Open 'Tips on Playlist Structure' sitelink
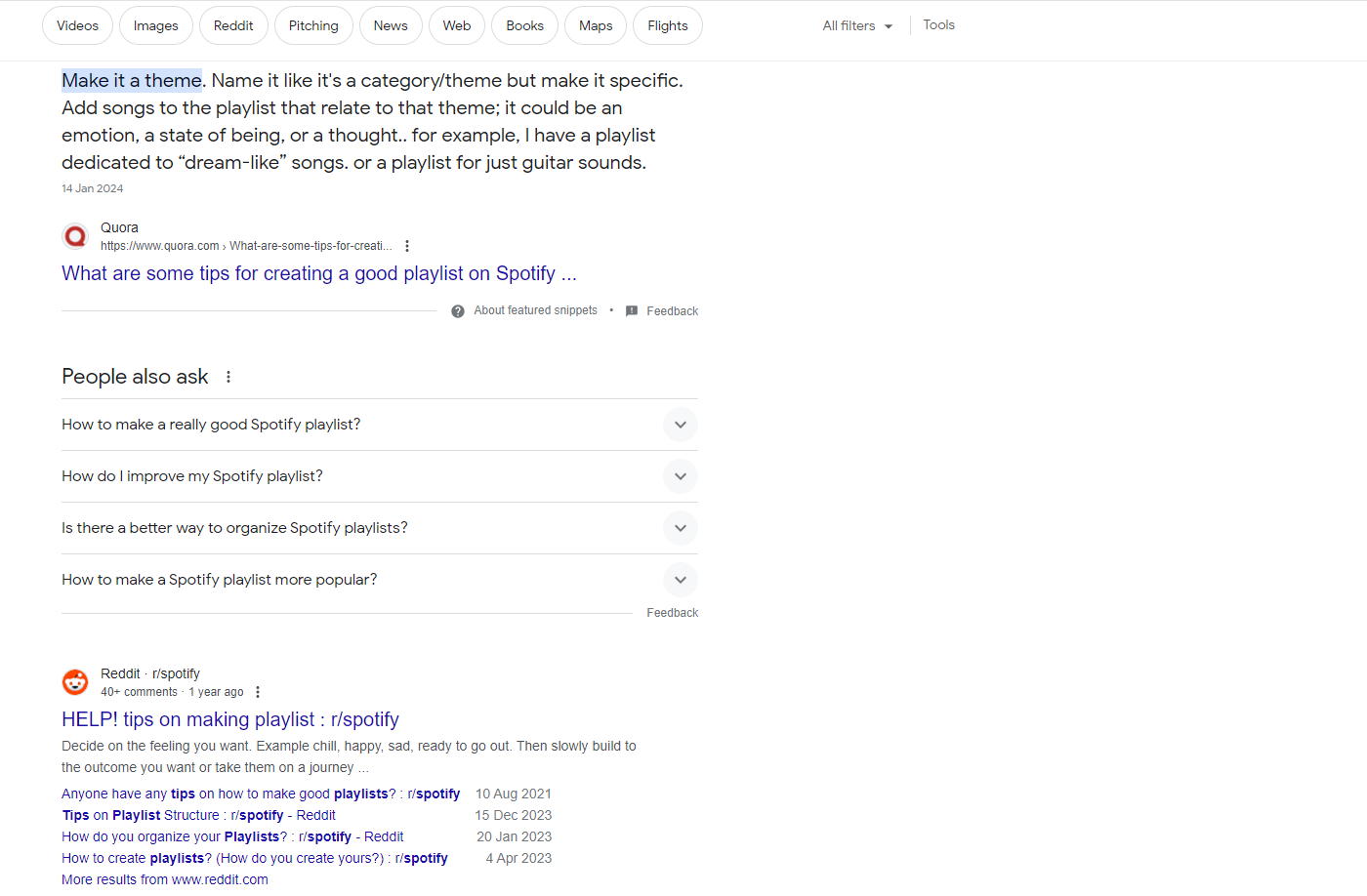Viewport: 1367px width, 896px height. [198, 815]
